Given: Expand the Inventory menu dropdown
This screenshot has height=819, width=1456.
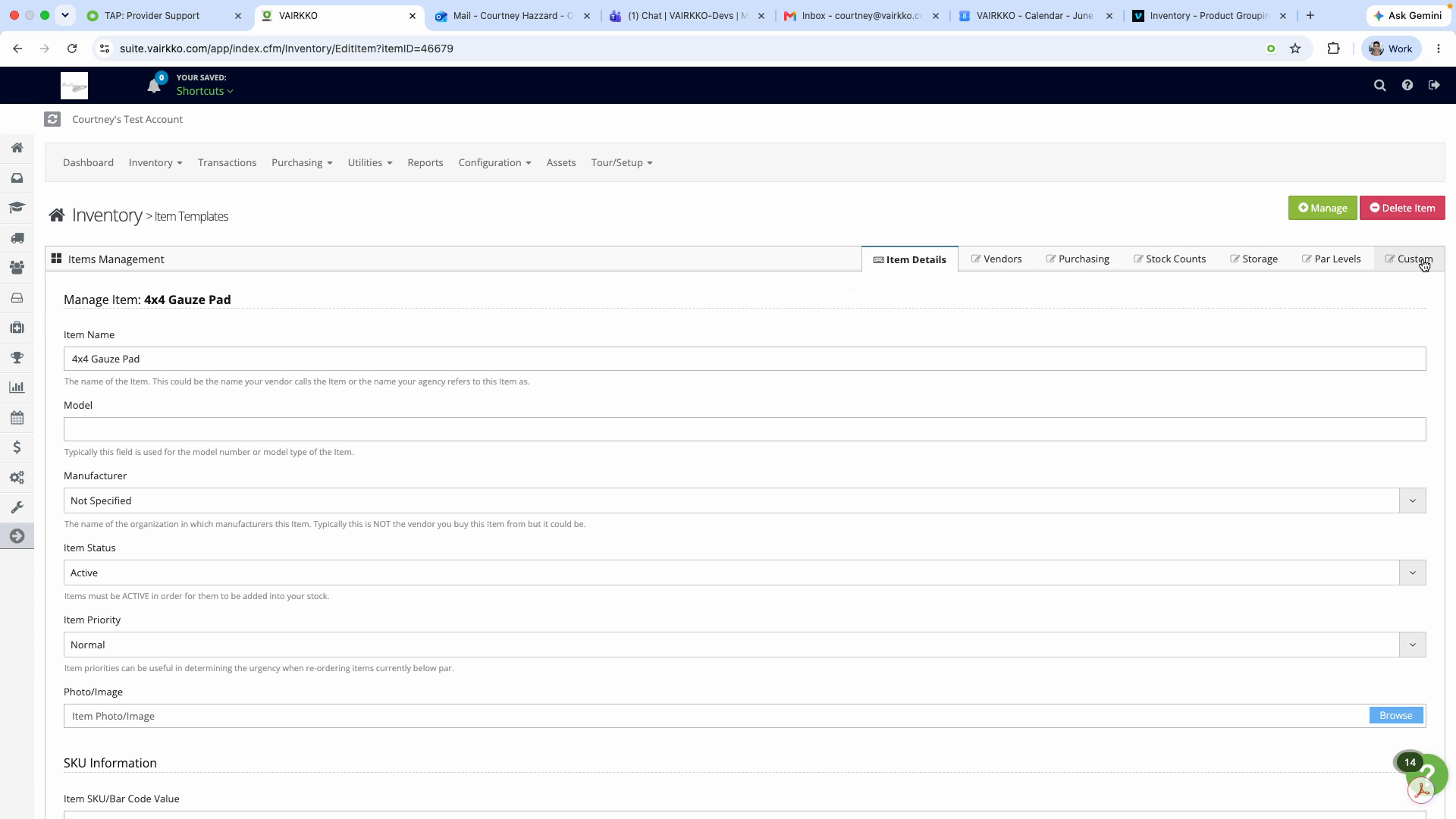Looking at the screenshot, I should pos(155,163).
